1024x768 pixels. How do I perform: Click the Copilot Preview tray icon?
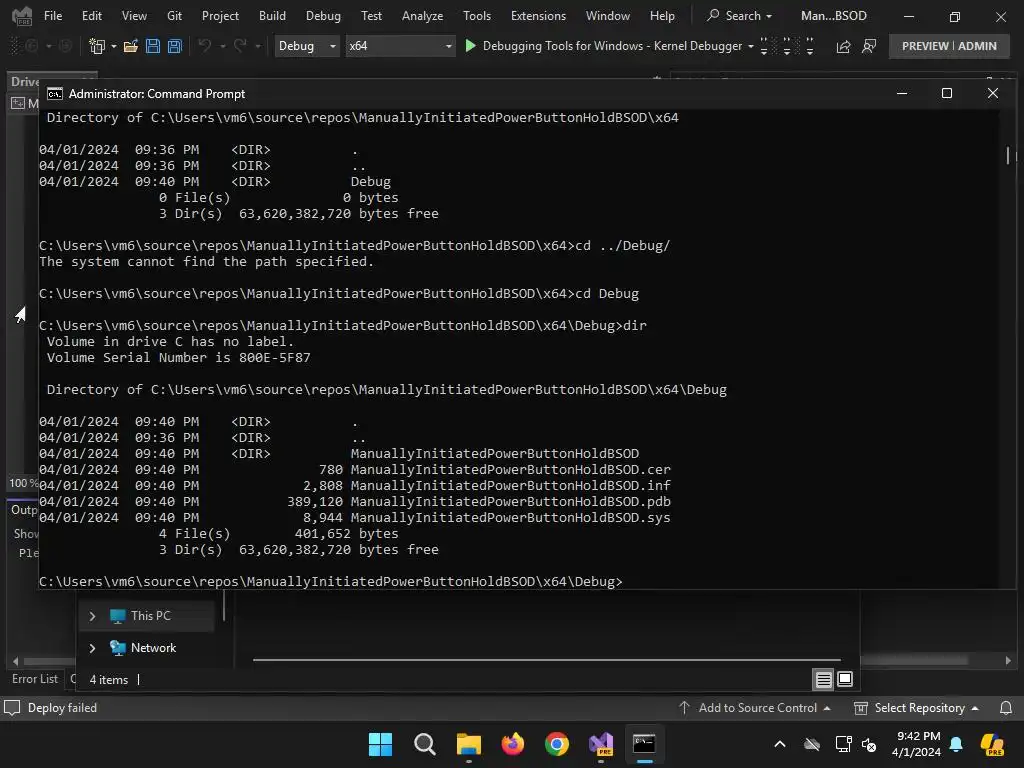tap(992, 744)
